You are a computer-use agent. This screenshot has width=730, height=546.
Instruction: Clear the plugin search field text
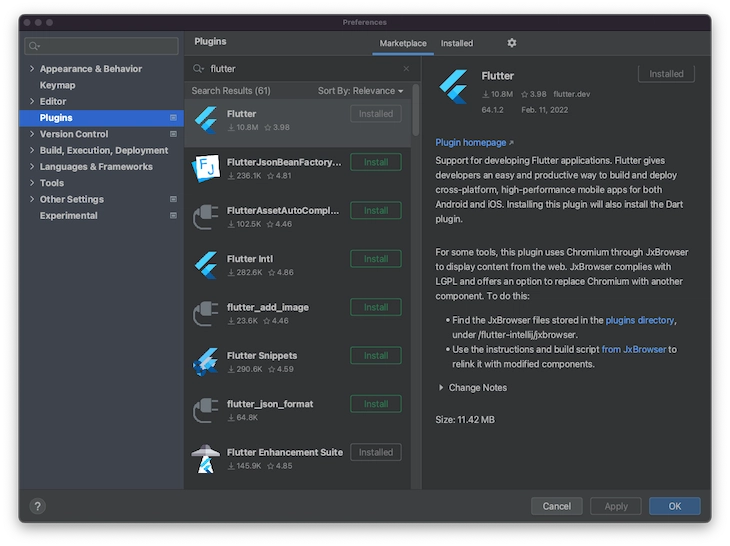point(406,69)
